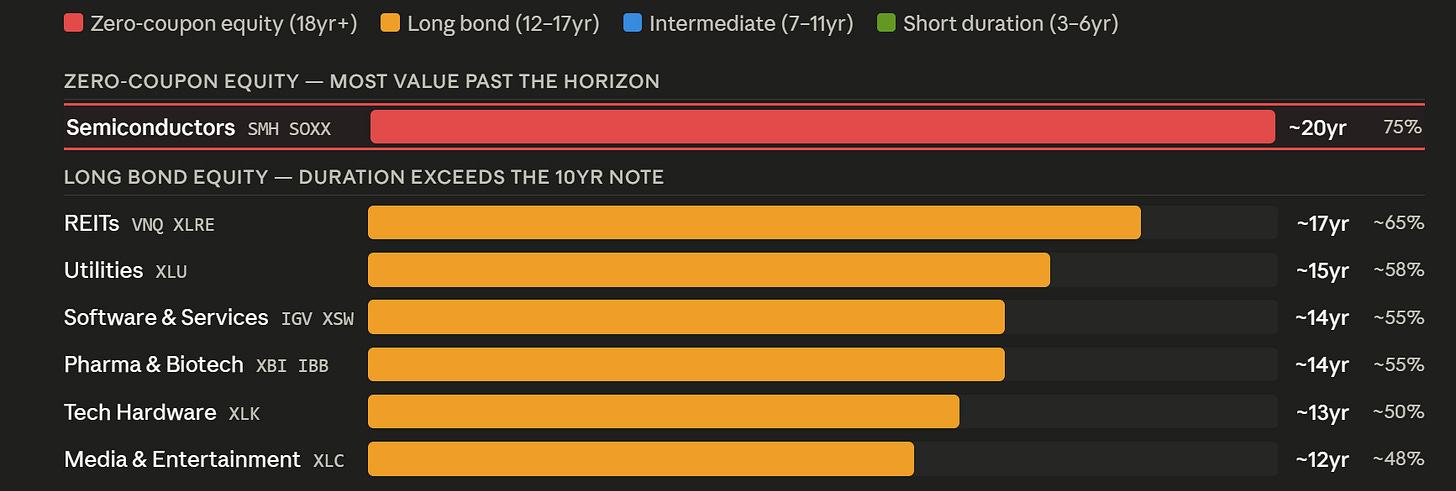Select the REITs orange duration bar

[x=754, y=223]
